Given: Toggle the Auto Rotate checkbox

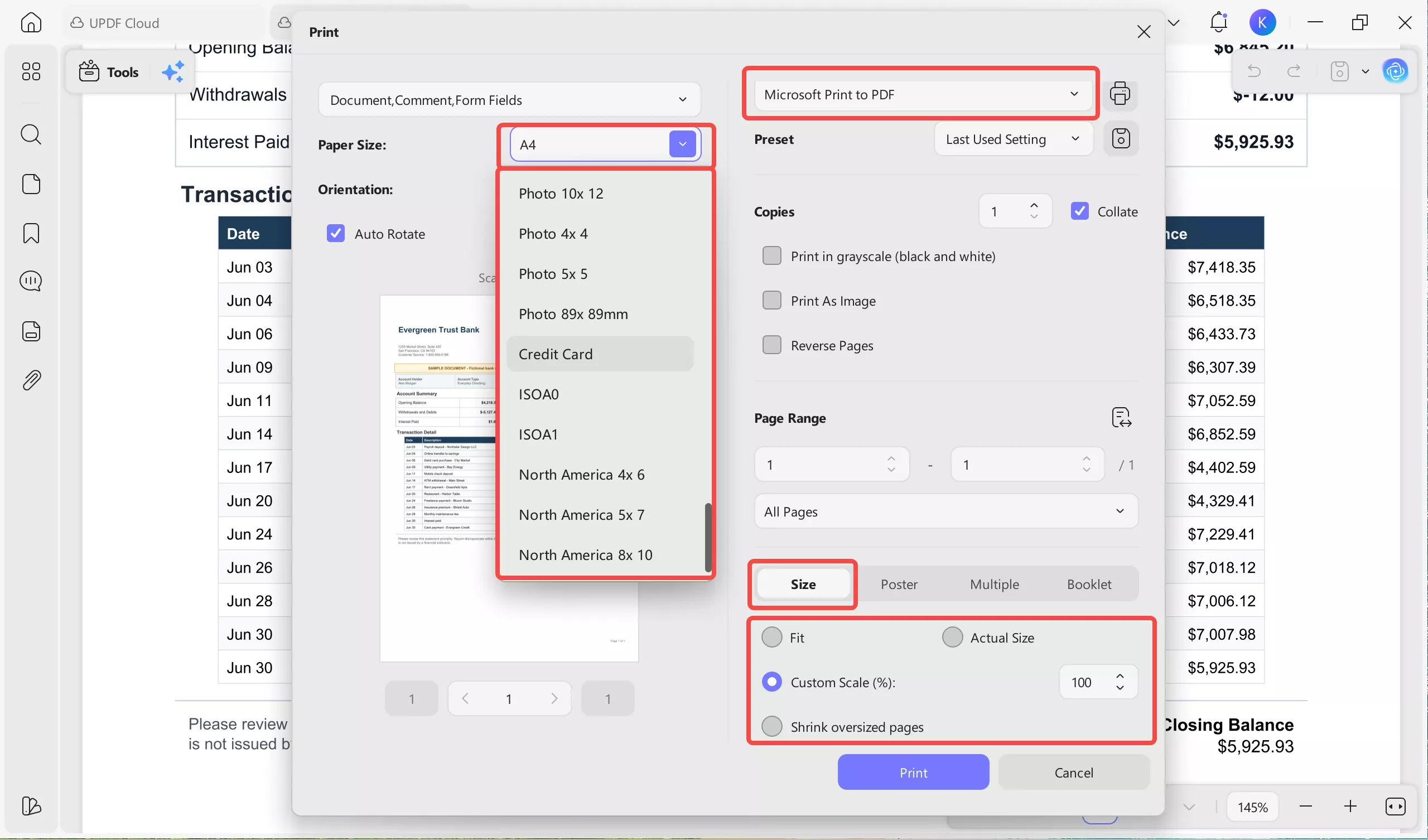Looking at the screenshot, I should point(335,234).
